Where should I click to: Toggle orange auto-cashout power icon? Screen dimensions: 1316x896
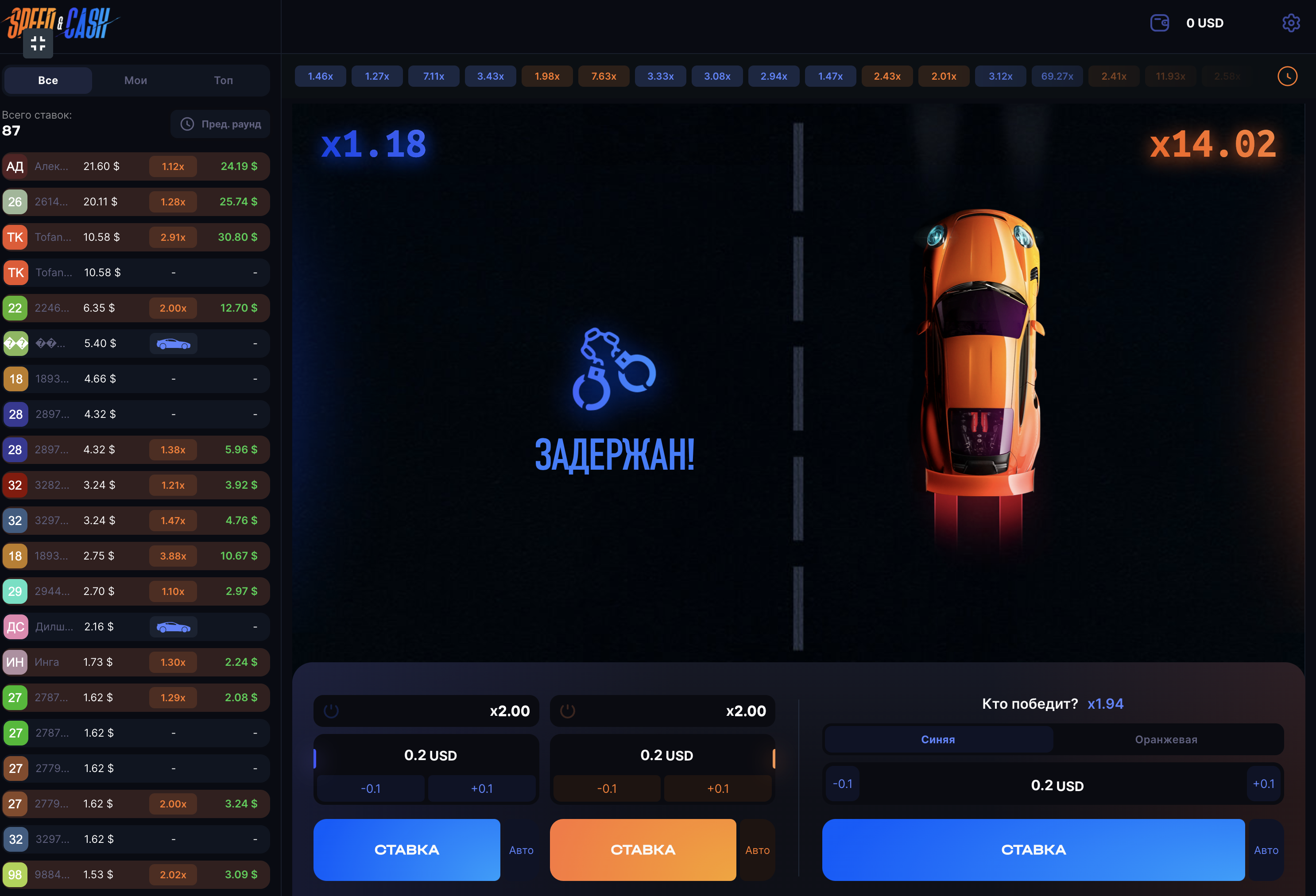[567, 711]
